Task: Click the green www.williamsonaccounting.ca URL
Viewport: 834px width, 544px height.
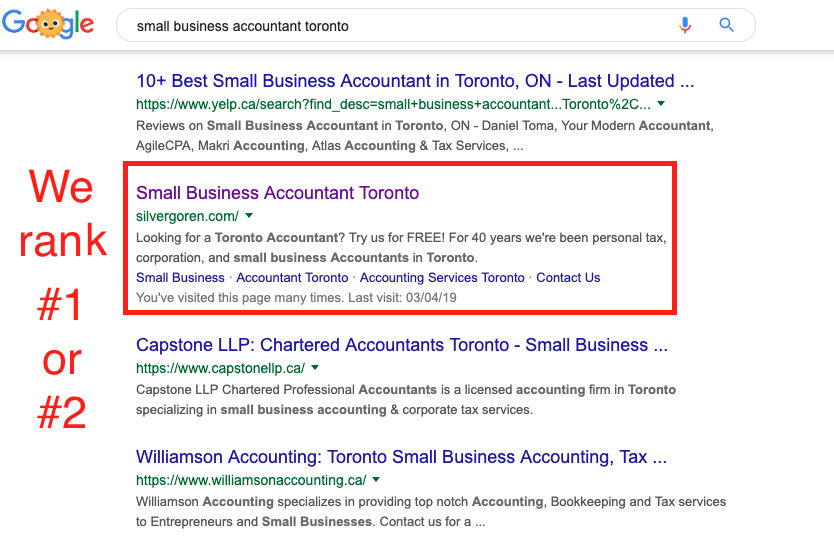Action: click(251, 480)
